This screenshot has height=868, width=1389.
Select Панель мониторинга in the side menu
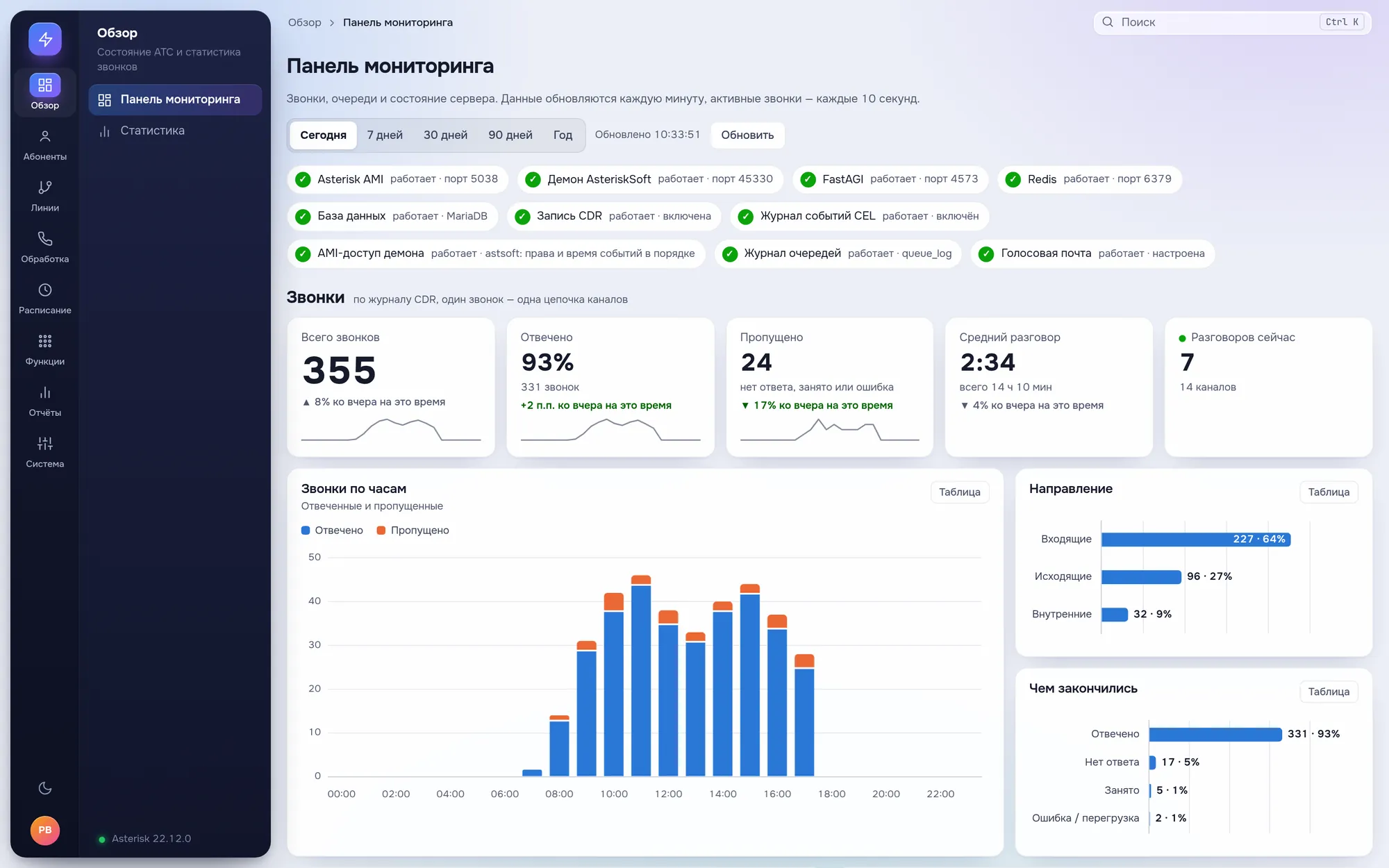[175, 100]
